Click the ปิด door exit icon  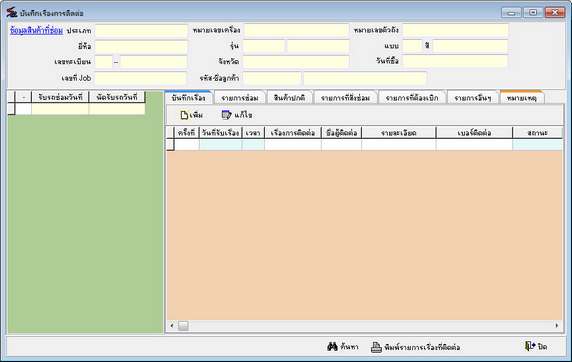point(530,346)
